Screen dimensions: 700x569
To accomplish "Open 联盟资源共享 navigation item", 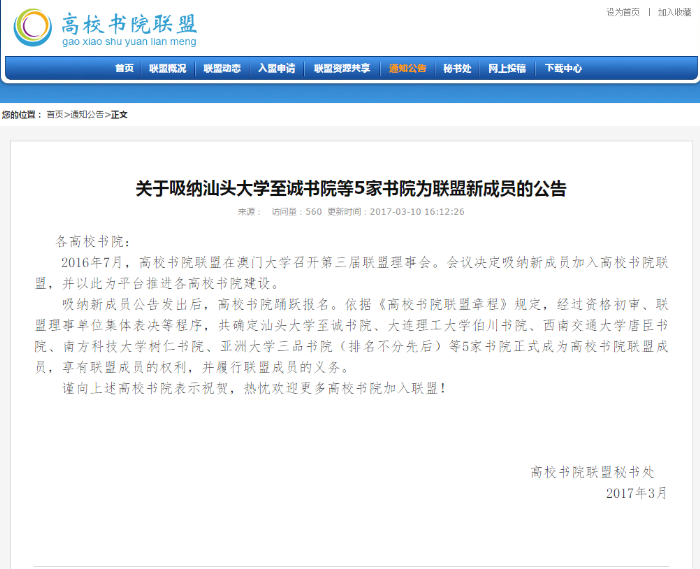I will coord(342,69).
